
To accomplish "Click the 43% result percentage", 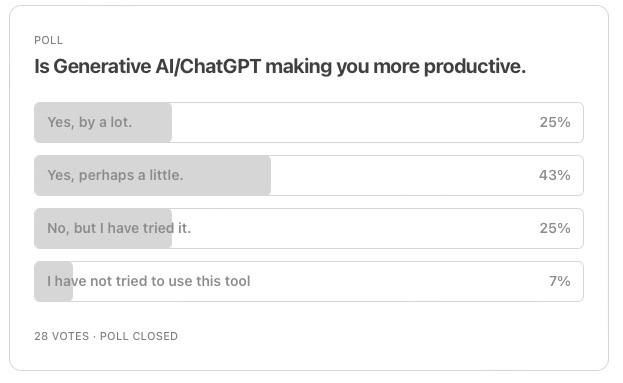I will [555, 175].
